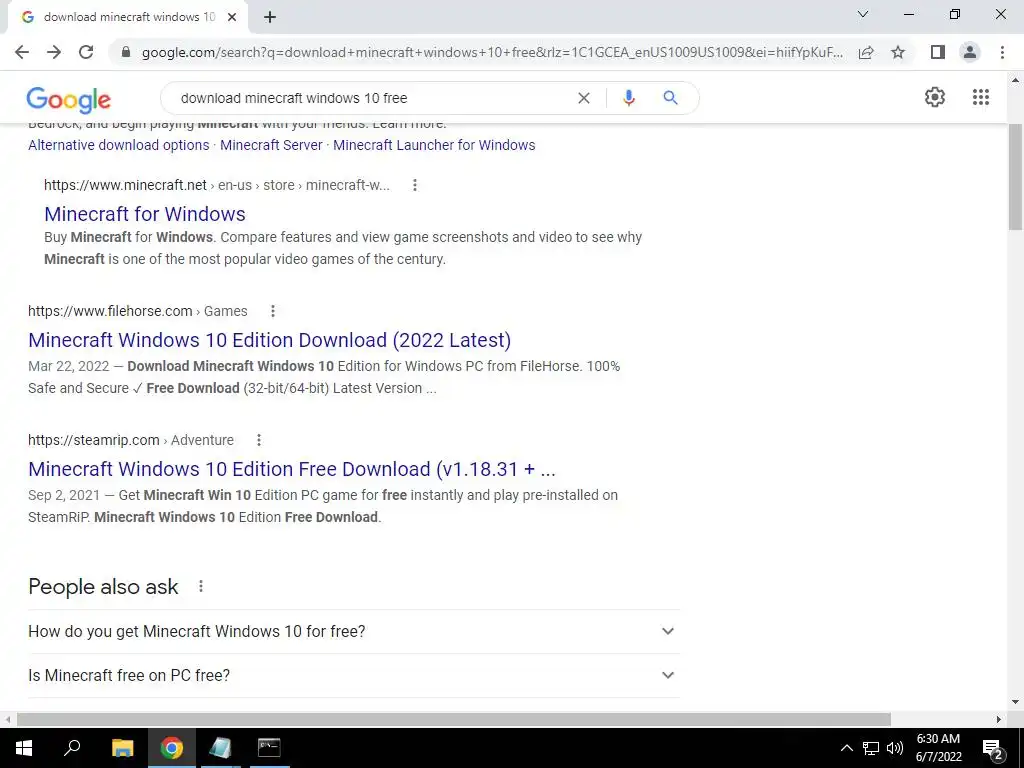The image size is (1024, 768).
Task: Start voice search with microphone icon
Action: point(629,98)
